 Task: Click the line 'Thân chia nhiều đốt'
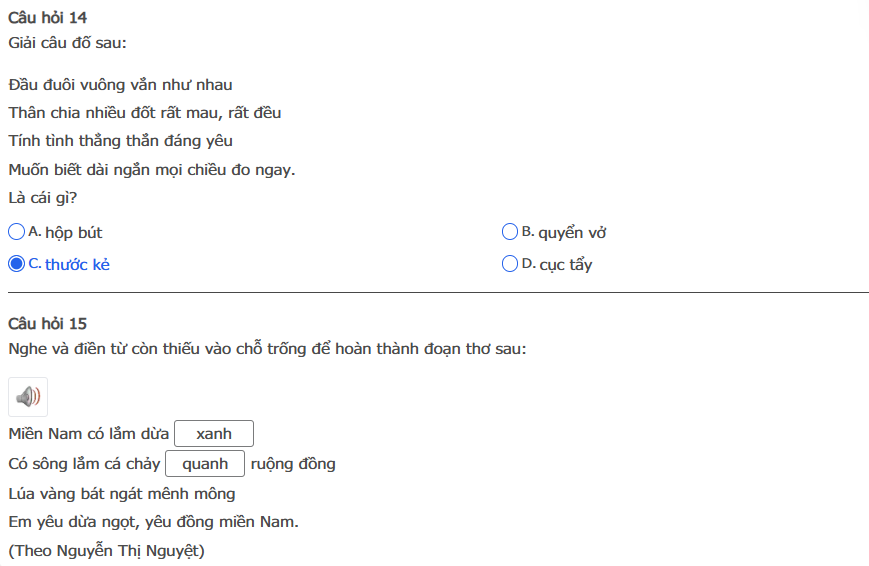pyautogui.click(x=145, y=113)
